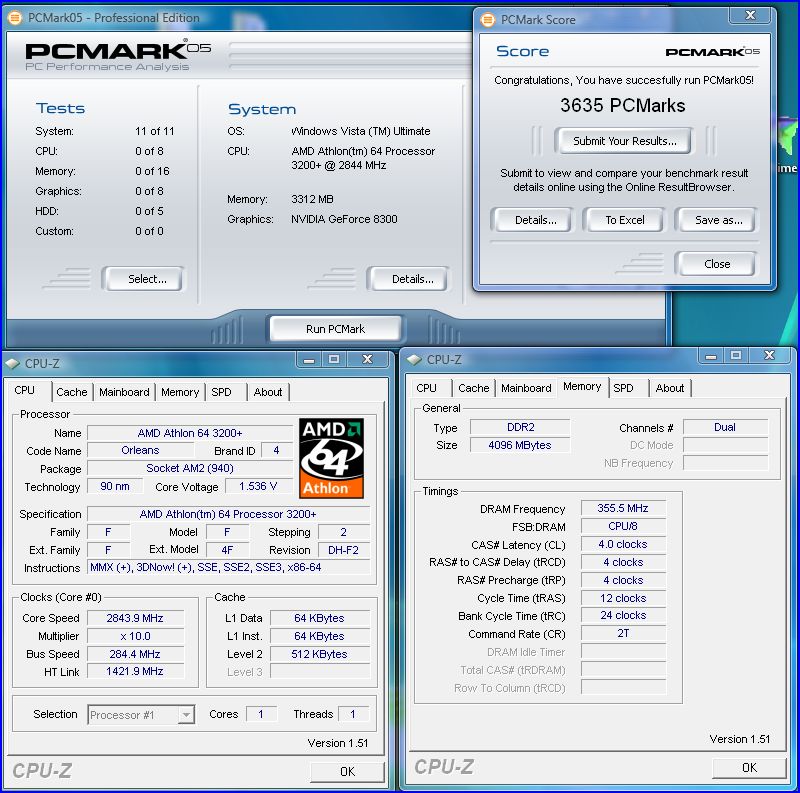Open About tab in right CPU-Z

pyautogui.click(x=670, y=388)
